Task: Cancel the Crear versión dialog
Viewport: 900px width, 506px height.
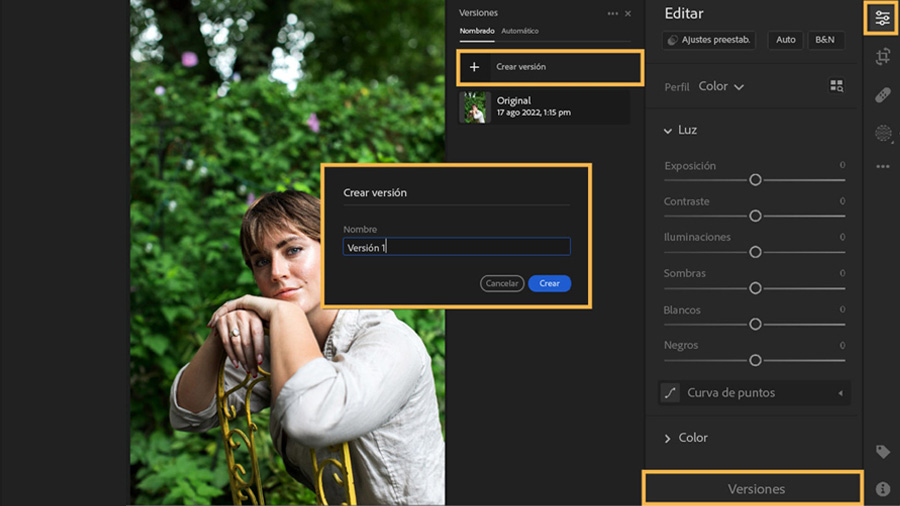Action: (502, 283)
